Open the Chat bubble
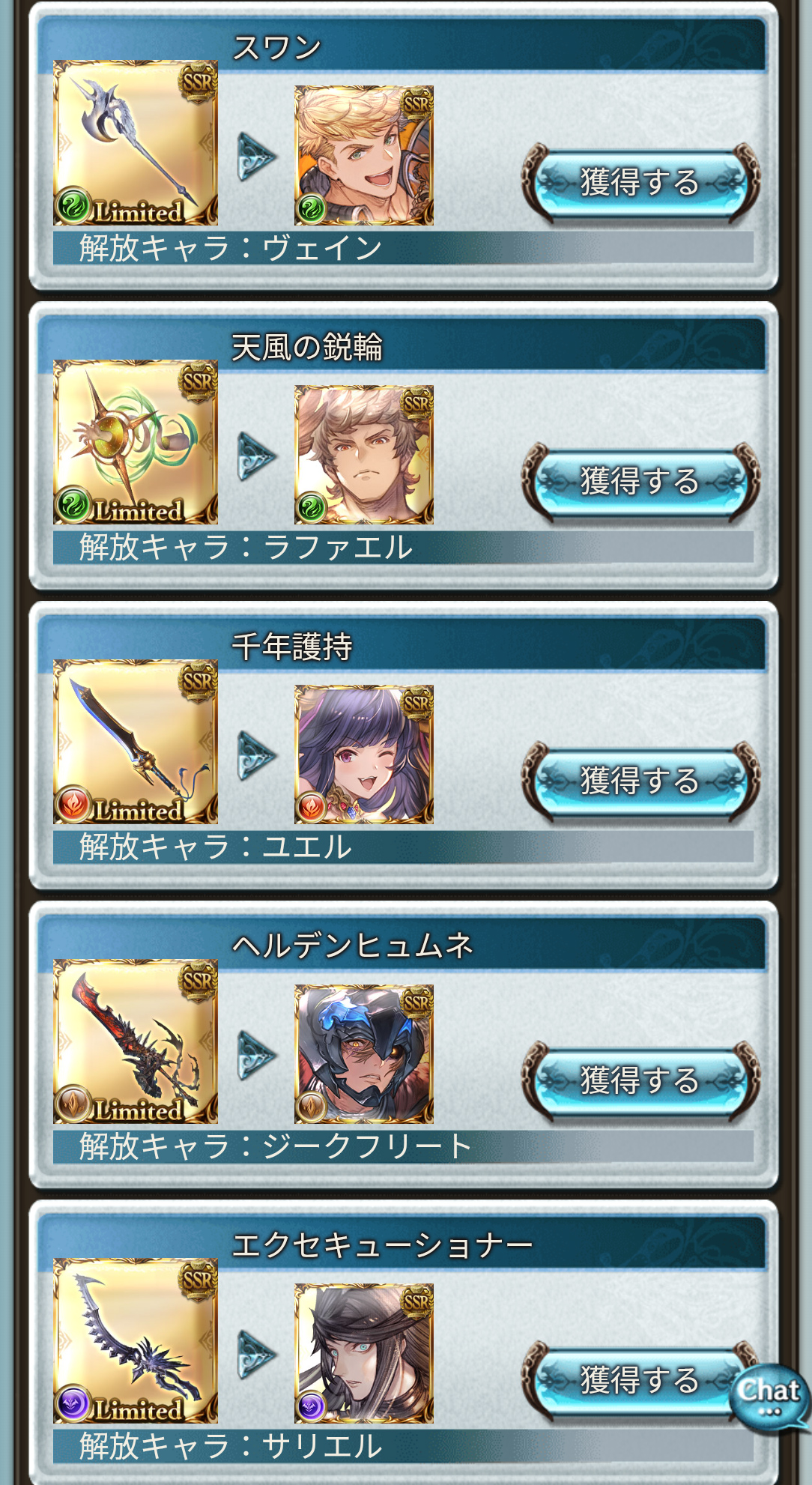Image resolution: width=812 pixels, height=1485 pixels. point(770,1397)
